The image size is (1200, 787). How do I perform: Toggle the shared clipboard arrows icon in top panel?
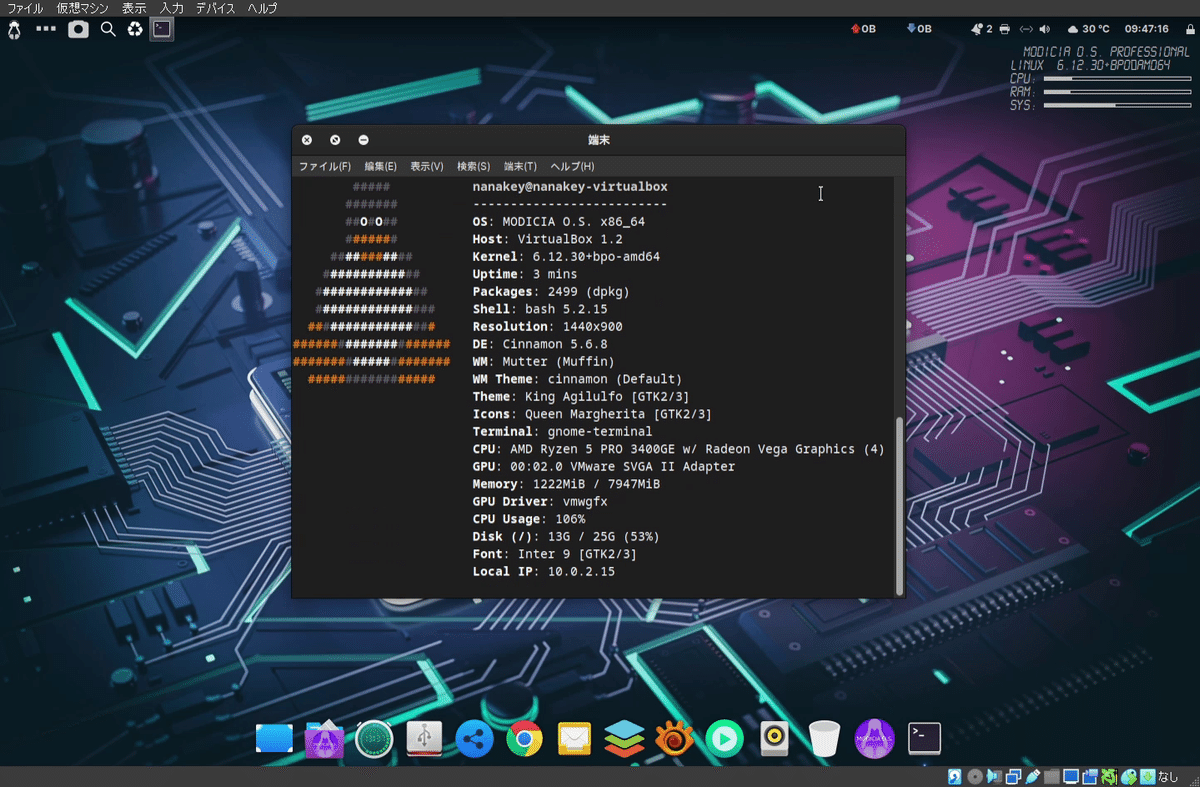click(x=1026, y=29)
